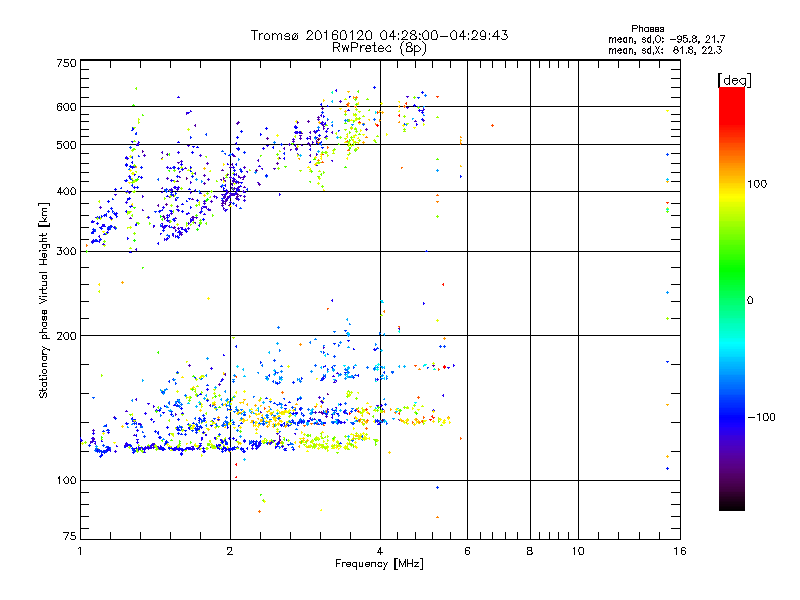
Task: Click the x-axis tick label "4"
Action: [380, 551]
